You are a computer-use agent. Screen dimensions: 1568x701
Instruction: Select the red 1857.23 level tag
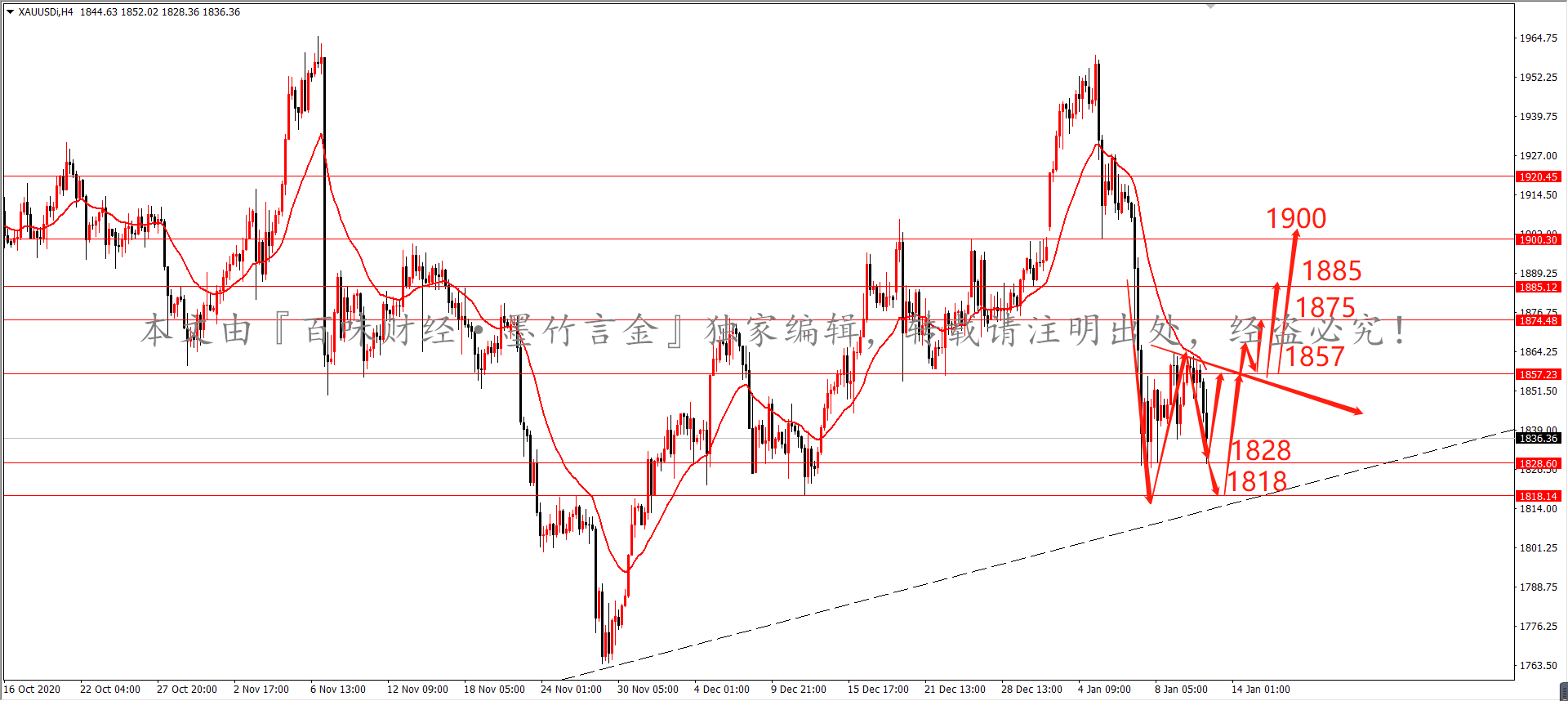point(1539,374)
